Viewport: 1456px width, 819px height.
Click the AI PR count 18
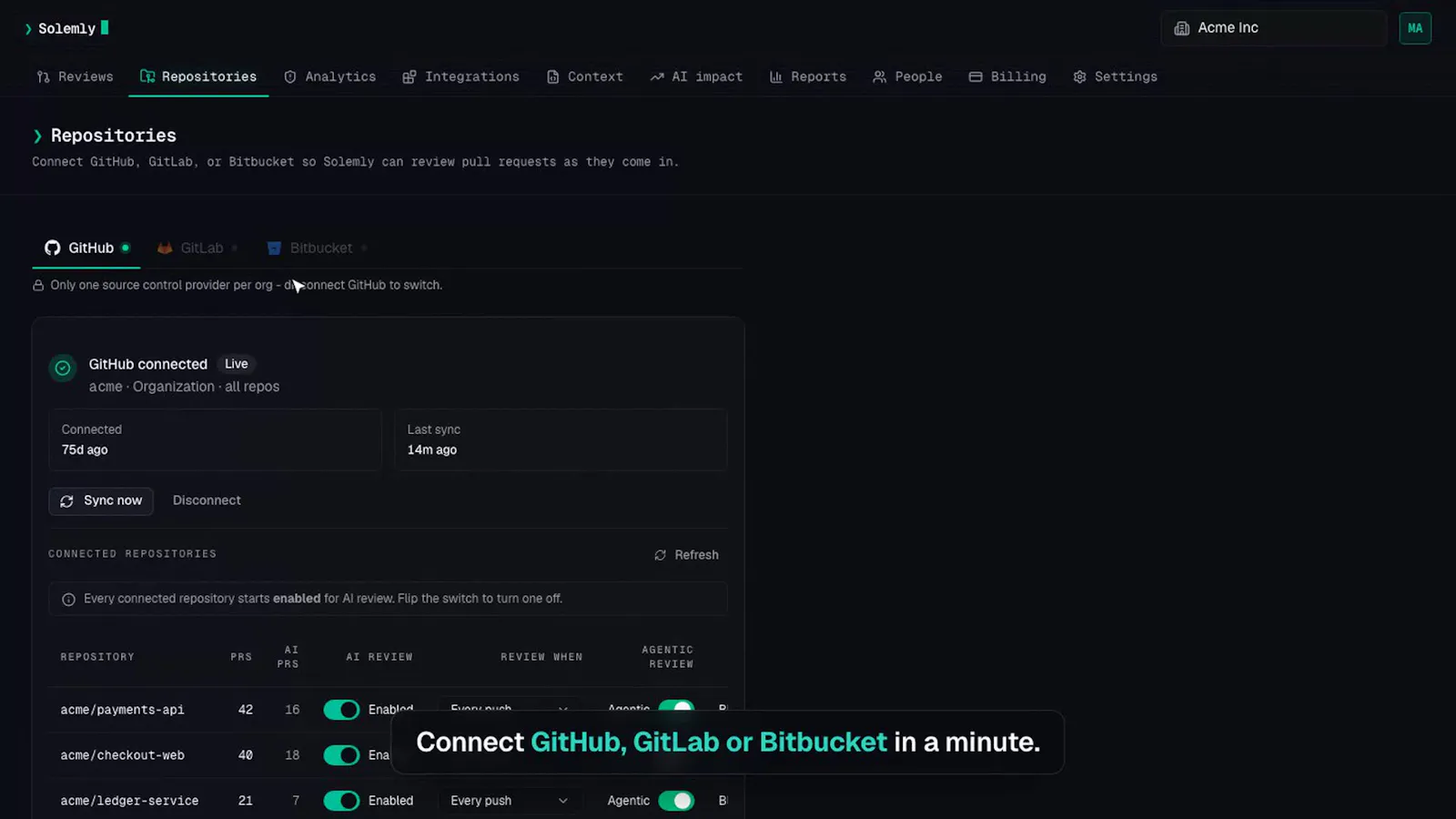(x=292, y=755)
